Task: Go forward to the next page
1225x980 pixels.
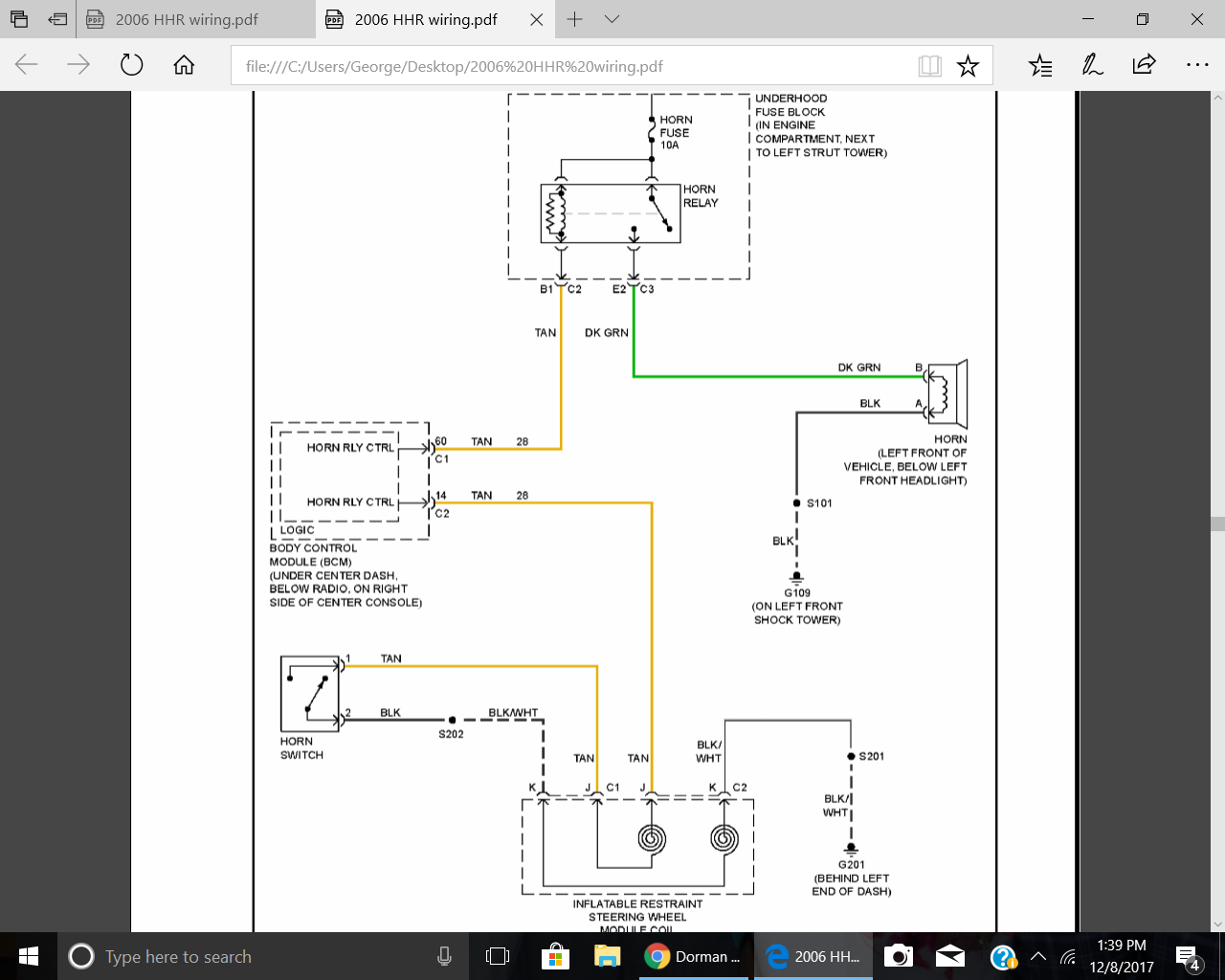Action: click(x=78, y=65)
